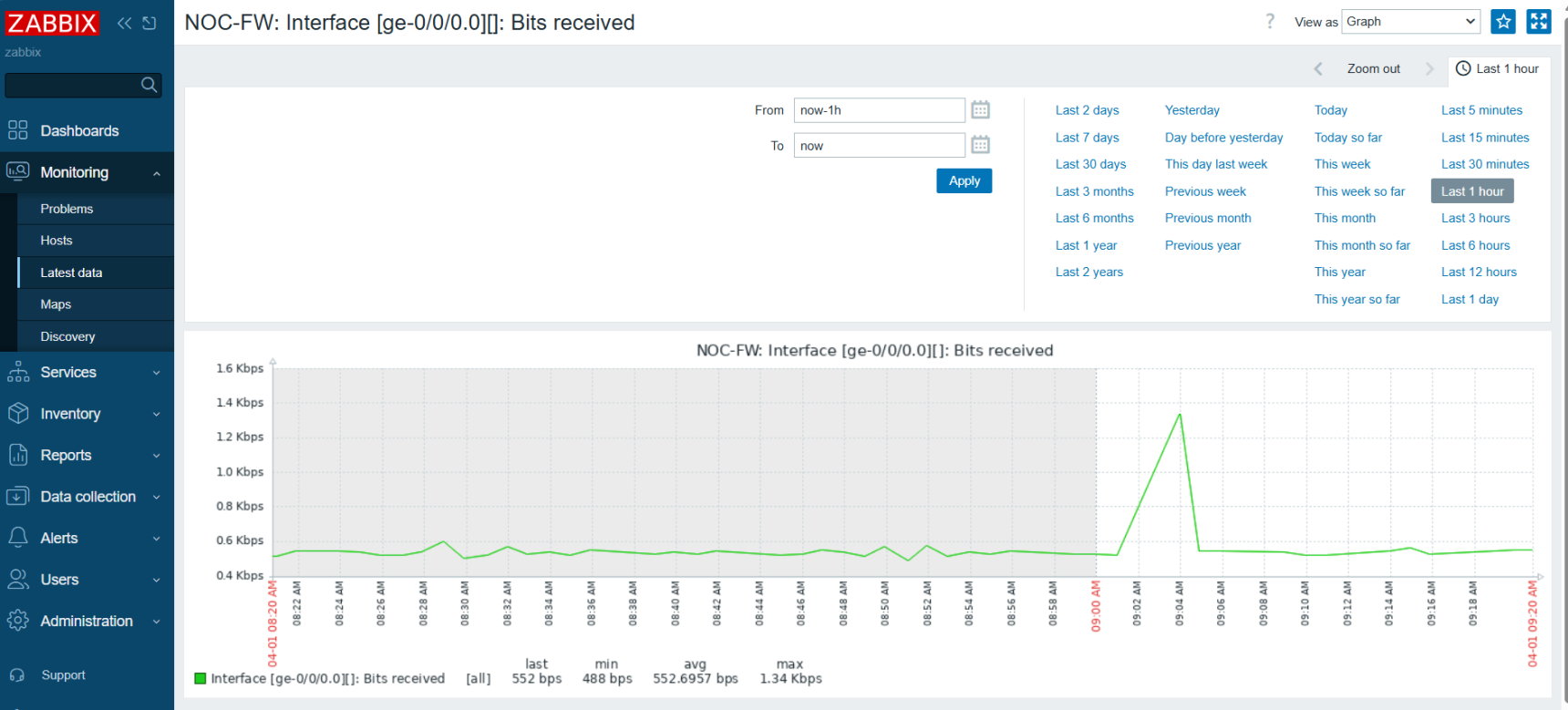Add graph to favorites star icon
The width and height of the screenshot is (1568, 710).
(1503, 22)
